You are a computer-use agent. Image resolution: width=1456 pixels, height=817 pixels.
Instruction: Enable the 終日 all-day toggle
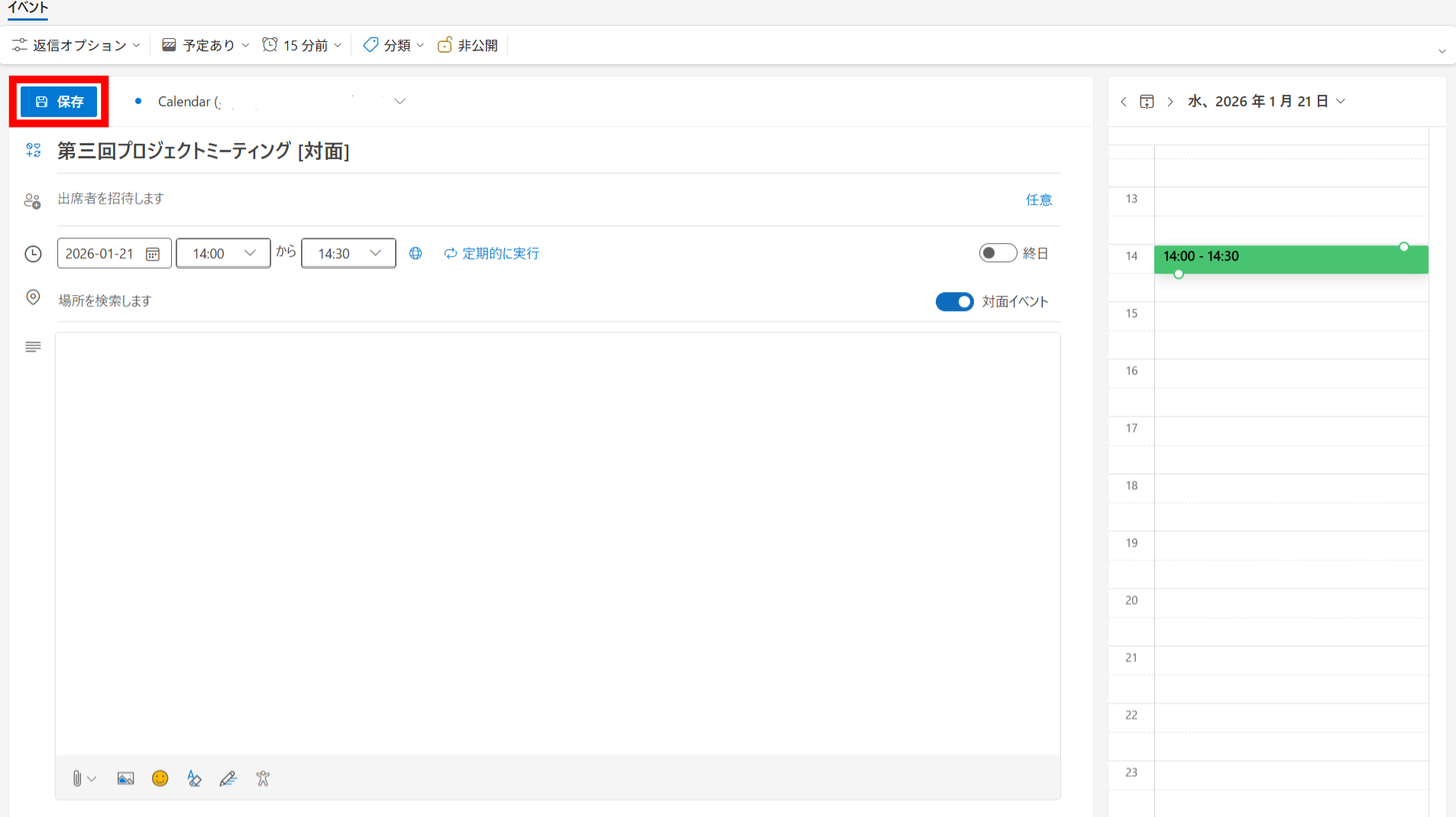point(997,253)
